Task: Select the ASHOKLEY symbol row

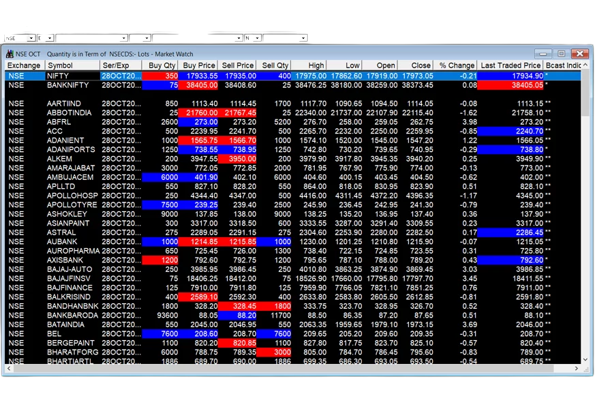Action: (x=293, y=214)
